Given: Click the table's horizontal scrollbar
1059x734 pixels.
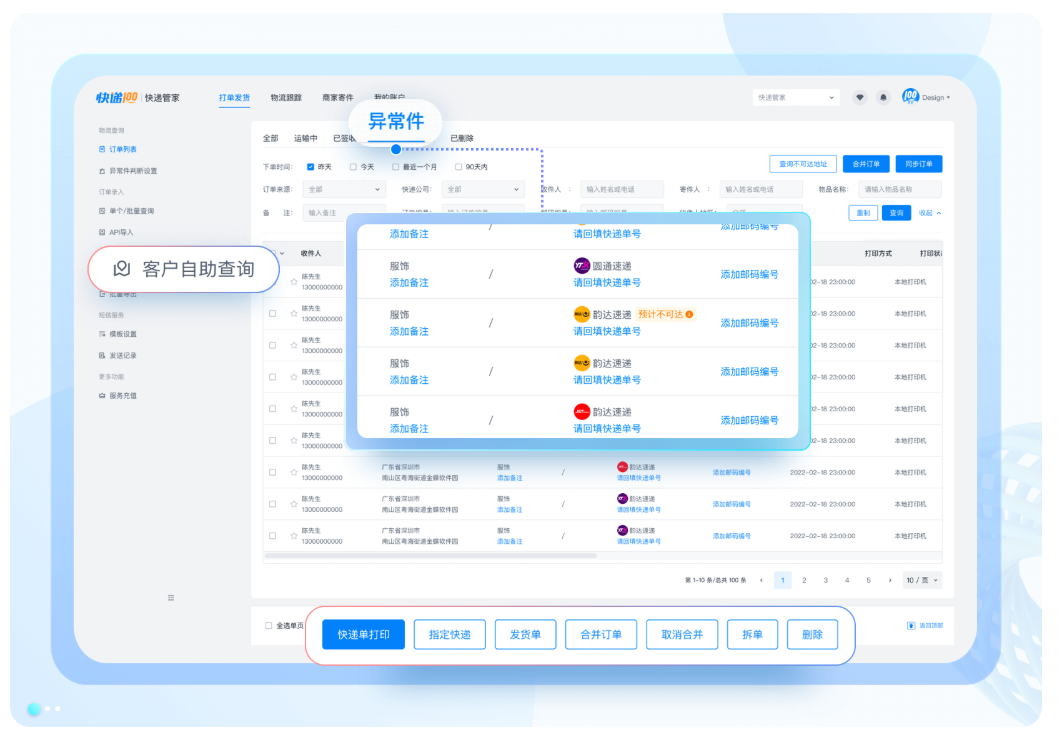Looking at the screenshot, I should (x=431, y=556).
